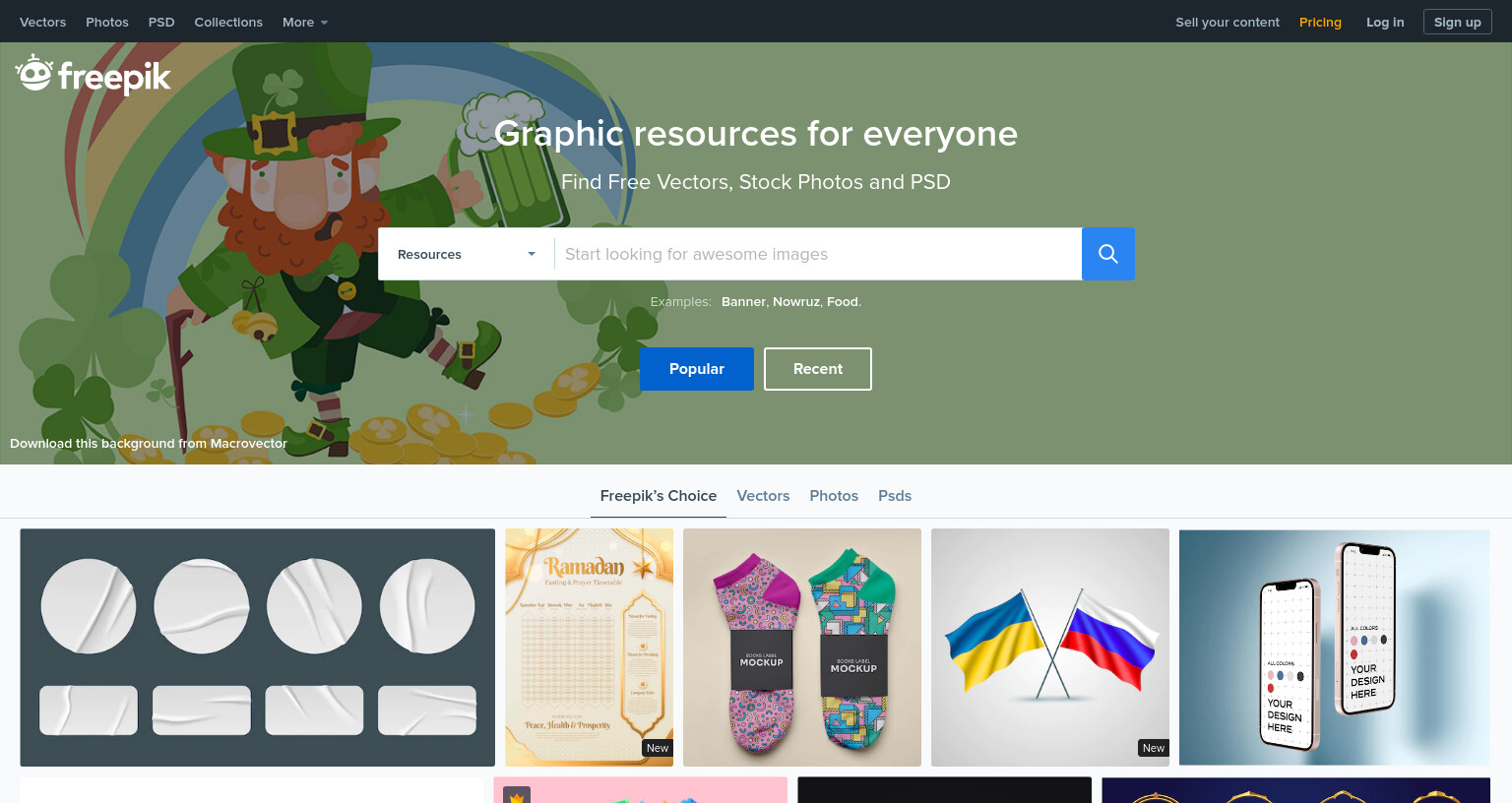
Task: Open the Pricing link
Action: pyautogui.click(x=1320, y=22)
